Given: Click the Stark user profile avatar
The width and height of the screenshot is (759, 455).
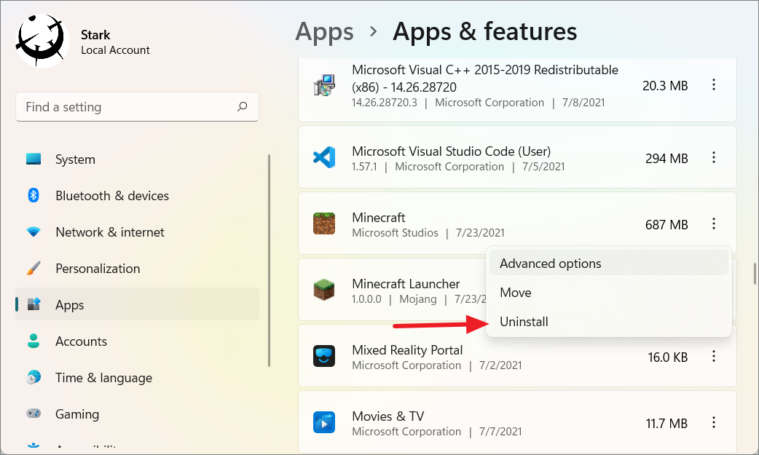Looking at the screenshot, I should tap(42, 41).
